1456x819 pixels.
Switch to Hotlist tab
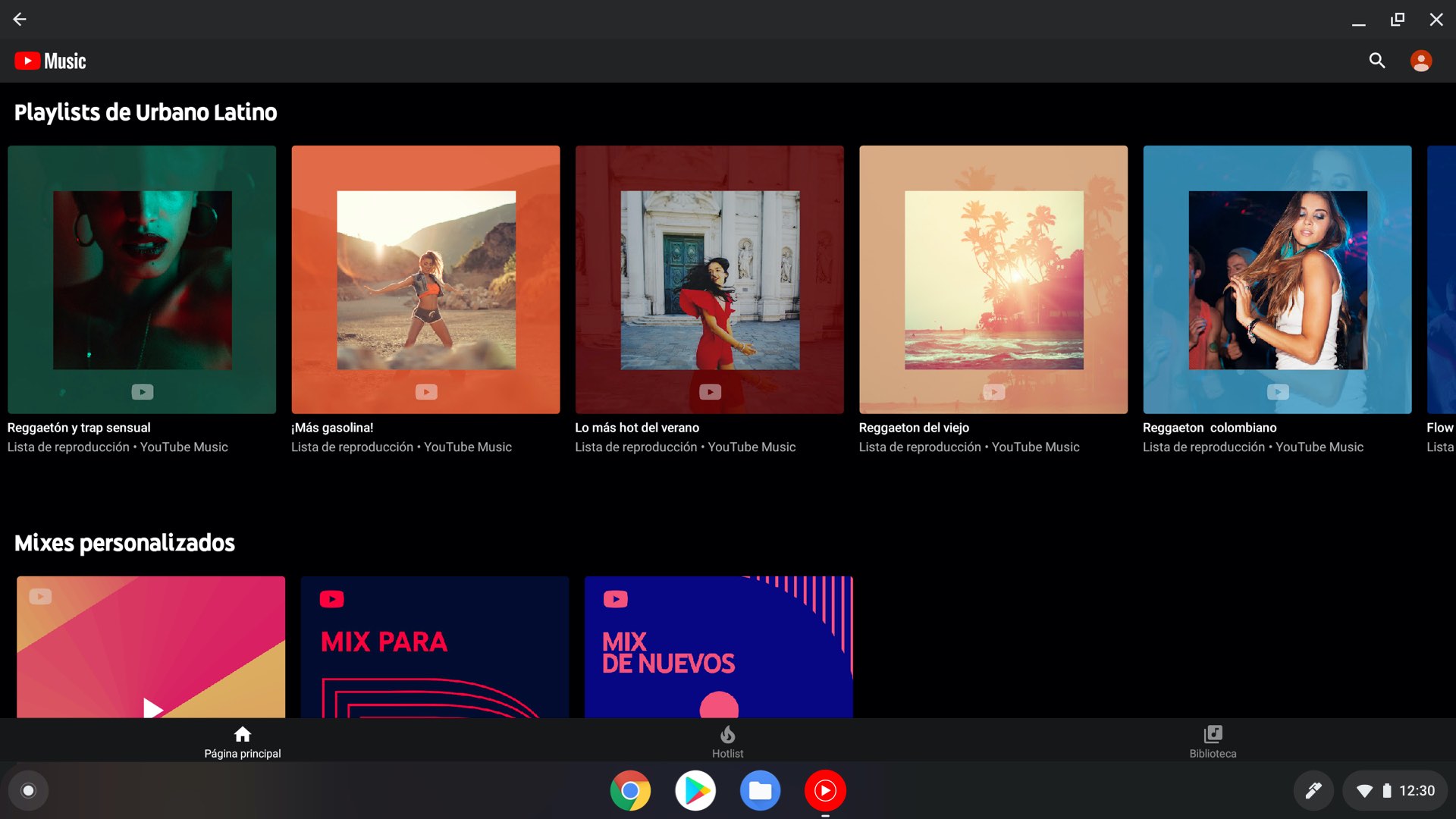coord(728,740)
